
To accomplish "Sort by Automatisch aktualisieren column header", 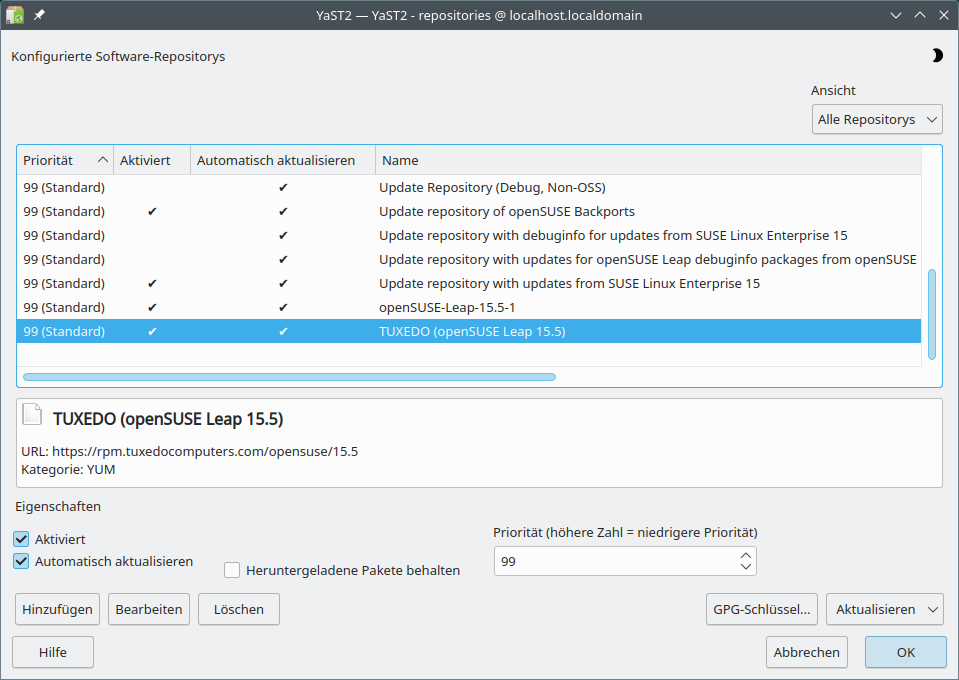I will 283,160.
